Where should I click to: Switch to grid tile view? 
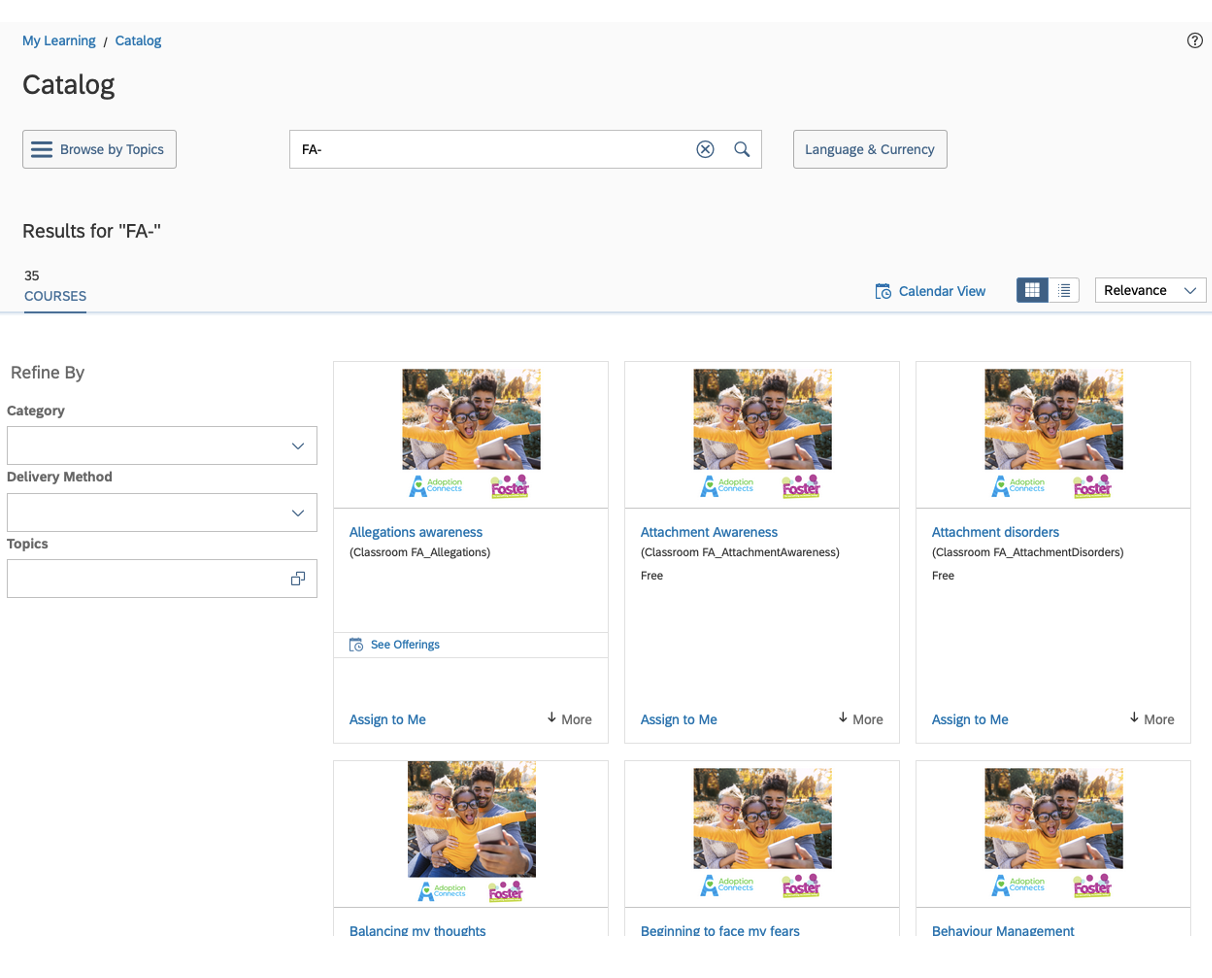(1033, 290)
